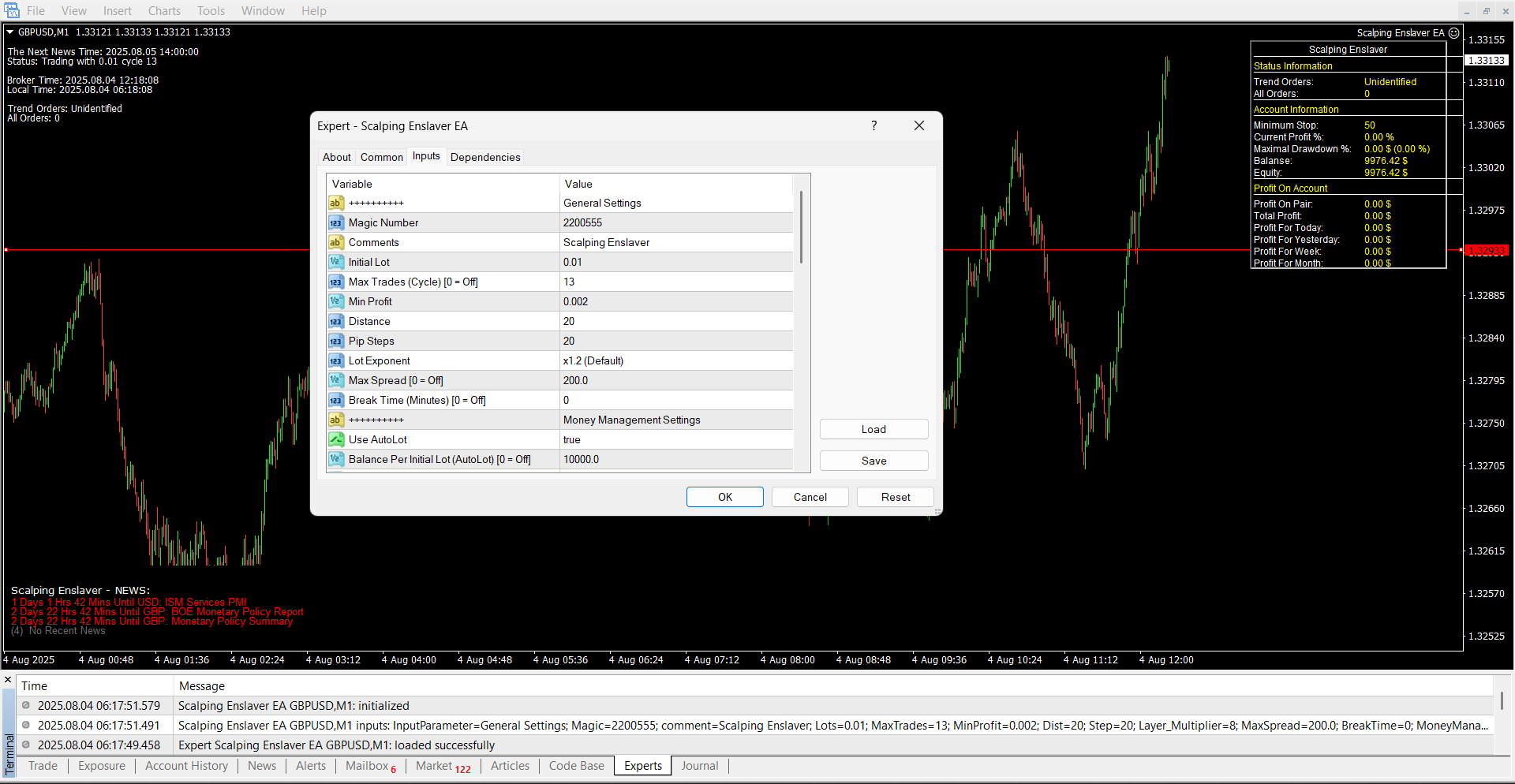Image resolution: width=1515 pixels, height=784 pixels.
Task: Click the Use AutoLot boolean type icon
Action: pyautogui.click(x=336, y=440)
